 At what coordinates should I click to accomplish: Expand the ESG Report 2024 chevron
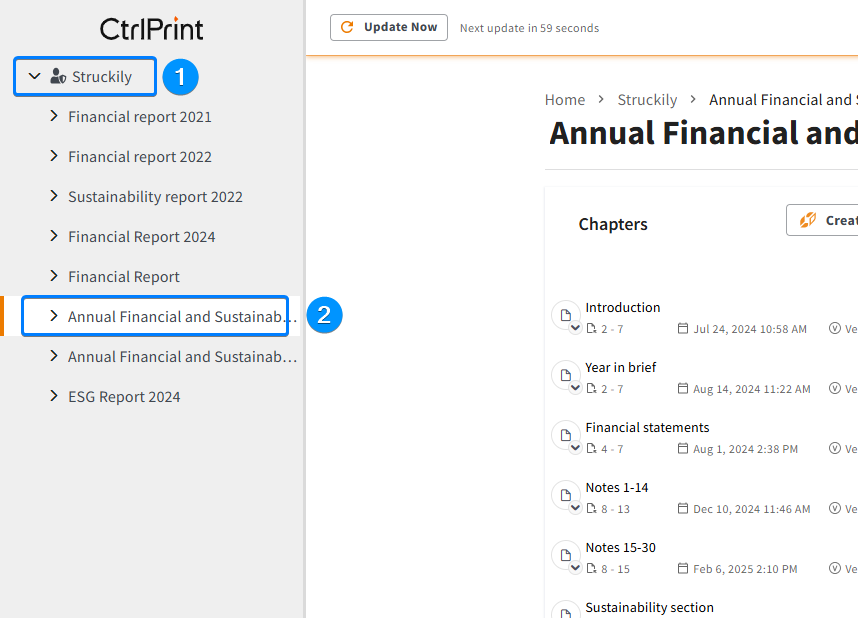[54, 396]
